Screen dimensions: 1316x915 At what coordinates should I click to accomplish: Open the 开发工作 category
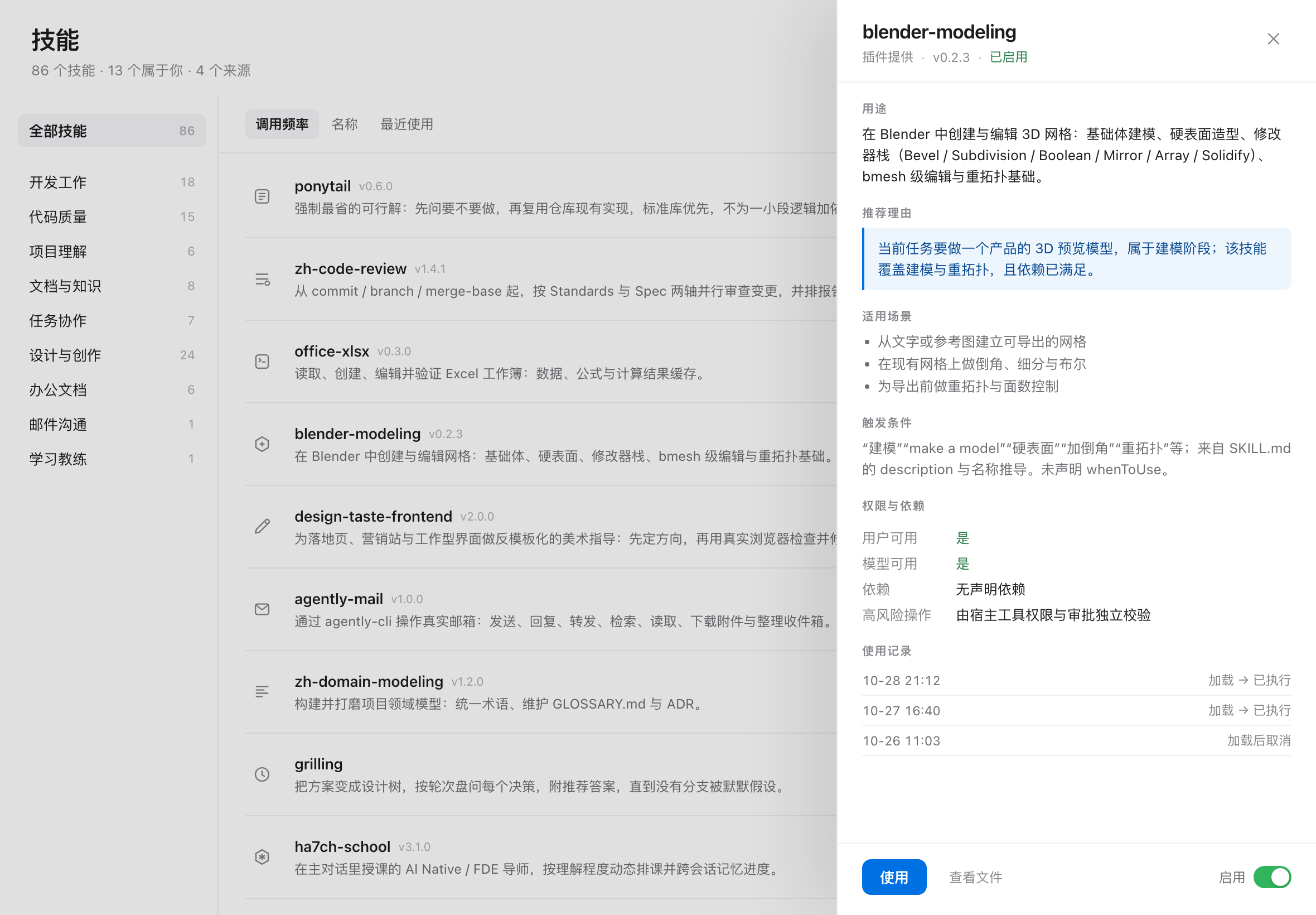pos(112,182)
